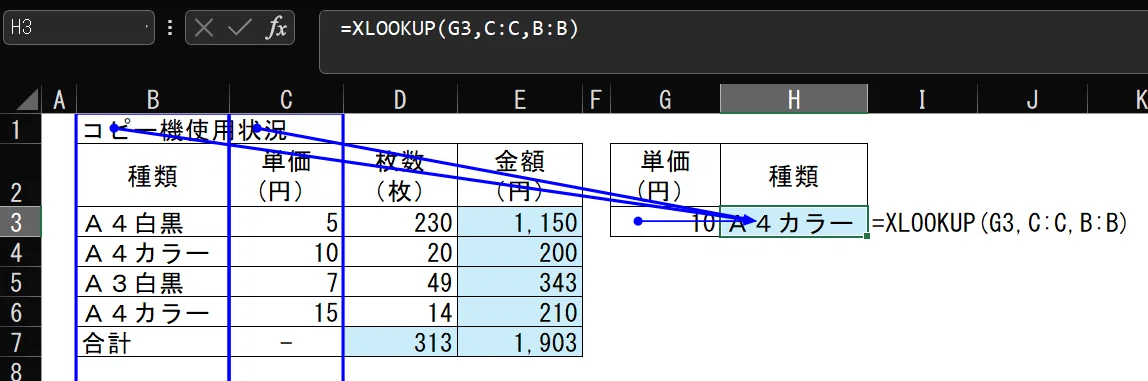
Task: Click the formula text in cell I3
Action: click(x=999, y=223)
